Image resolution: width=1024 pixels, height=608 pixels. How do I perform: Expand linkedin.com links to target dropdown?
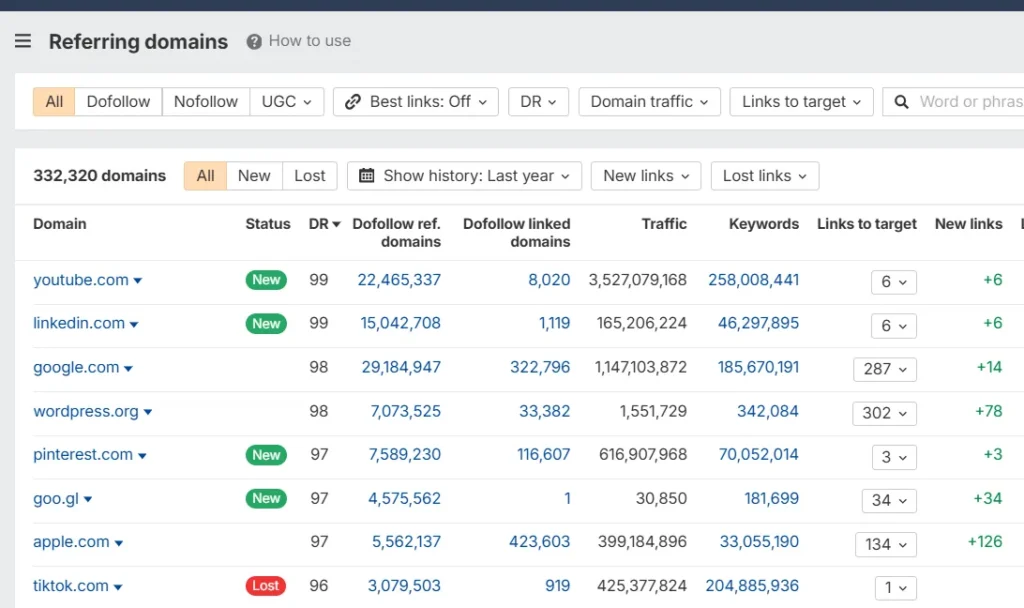894,326
